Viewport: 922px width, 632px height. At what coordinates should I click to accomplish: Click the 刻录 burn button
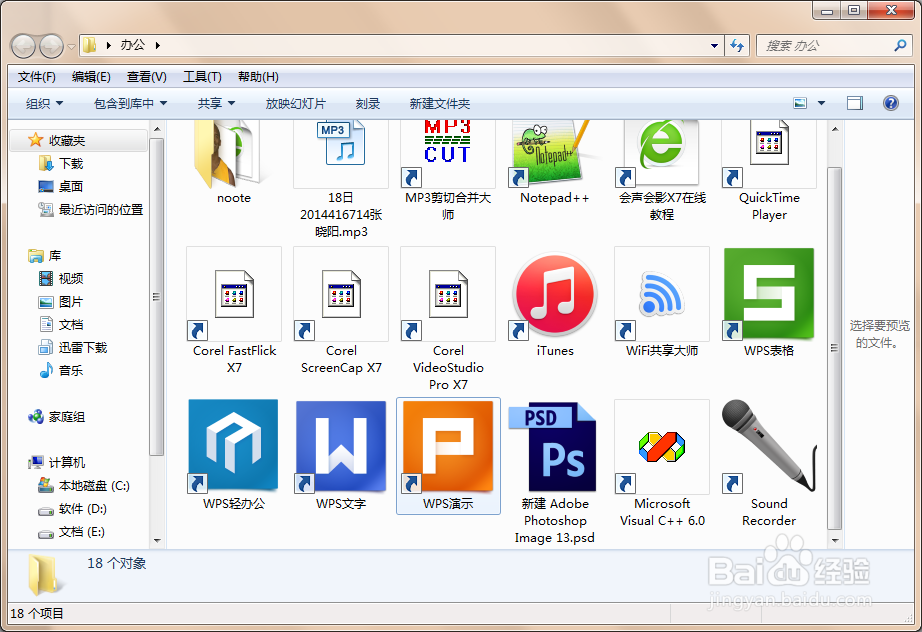coord(368,103)
